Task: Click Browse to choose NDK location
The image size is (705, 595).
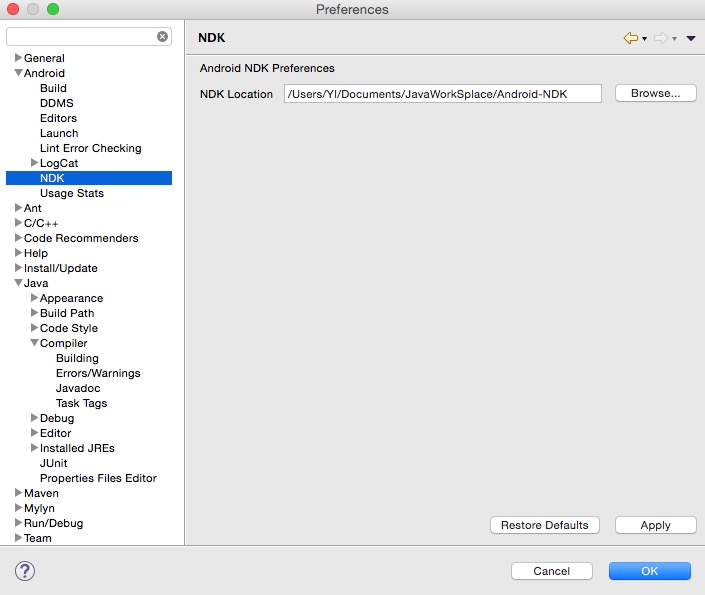Action: (x=655, y=94)
